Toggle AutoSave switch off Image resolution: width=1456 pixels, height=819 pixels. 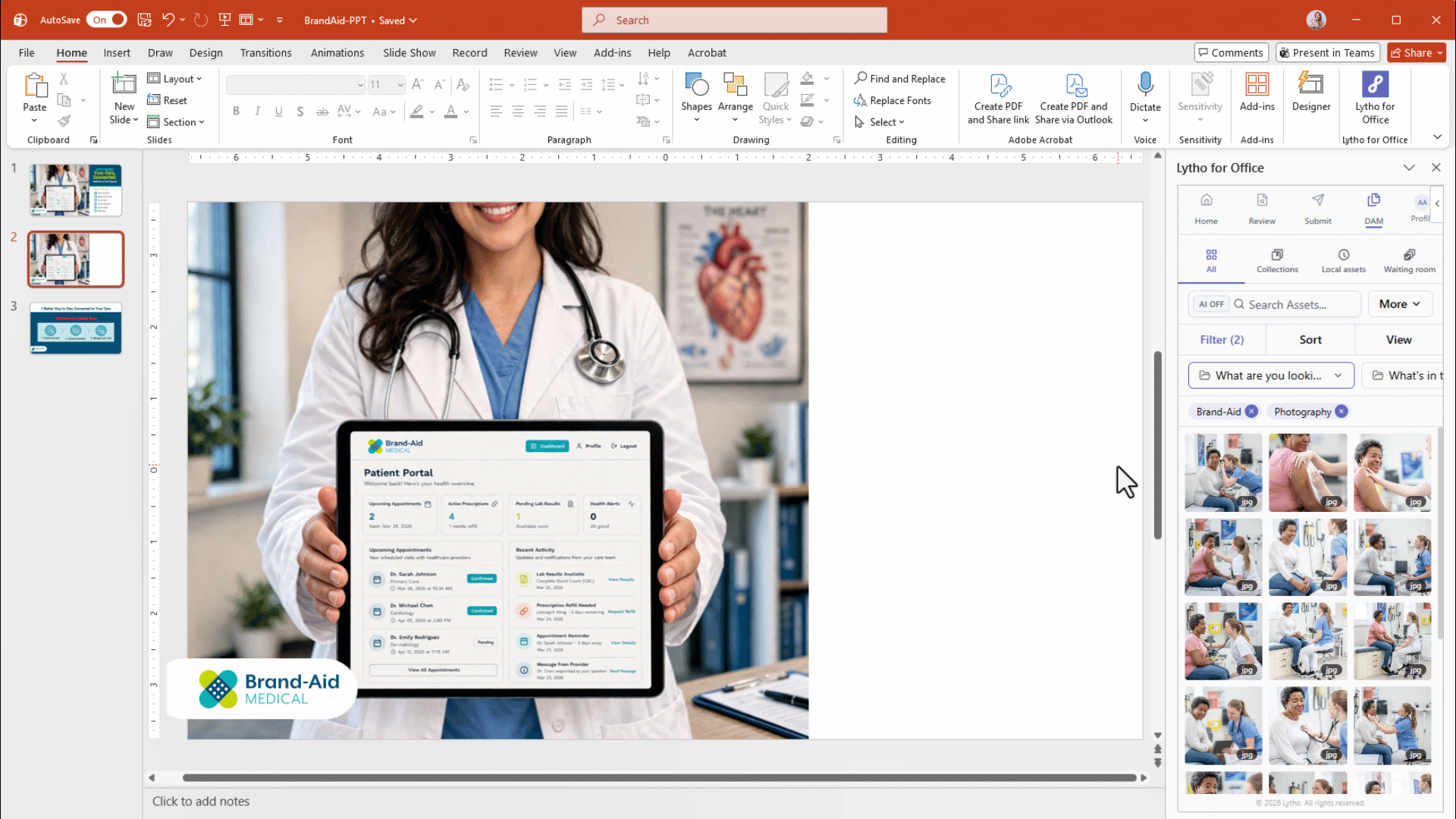pyautogui.click(x=107, y=20)
